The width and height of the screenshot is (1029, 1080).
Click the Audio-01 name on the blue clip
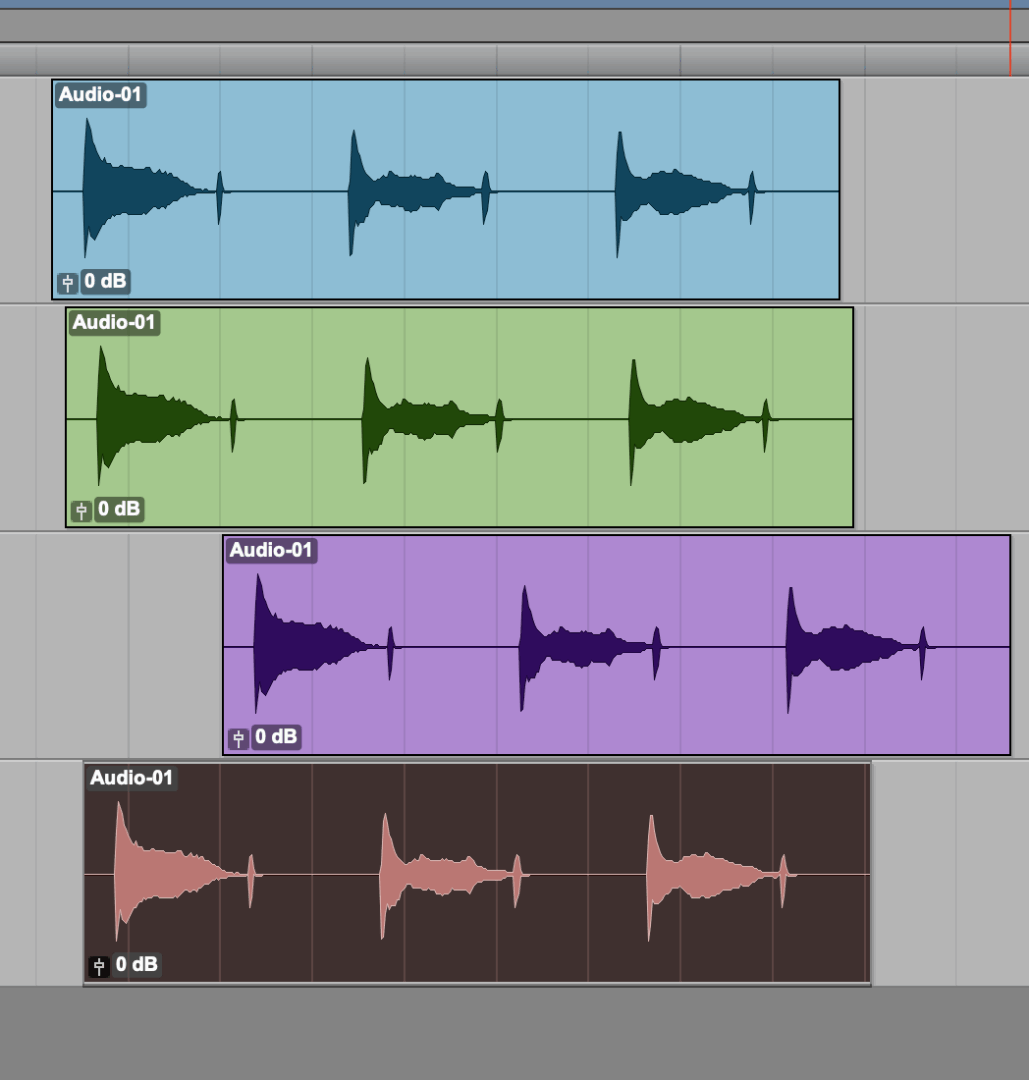click(101, 94)
